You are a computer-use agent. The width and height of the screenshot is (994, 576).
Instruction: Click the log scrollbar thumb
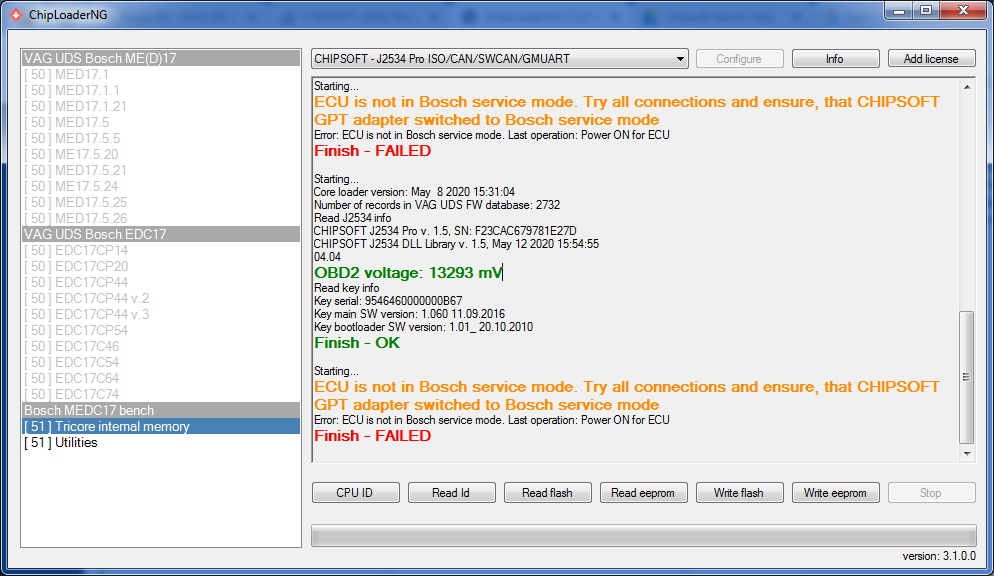click(966, 377)
